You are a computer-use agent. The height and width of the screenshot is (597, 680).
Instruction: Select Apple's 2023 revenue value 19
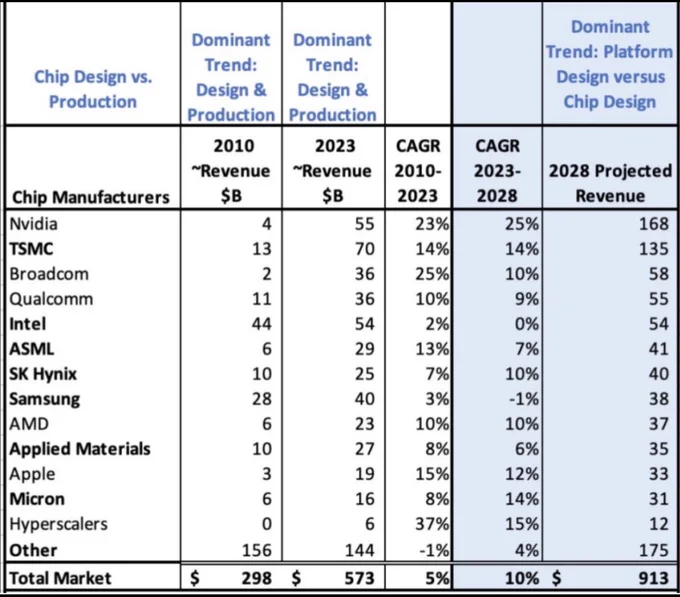pos(364,474)
